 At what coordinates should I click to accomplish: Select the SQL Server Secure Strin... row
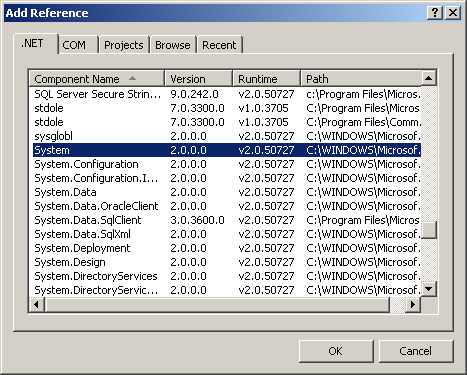pos(227,94)
